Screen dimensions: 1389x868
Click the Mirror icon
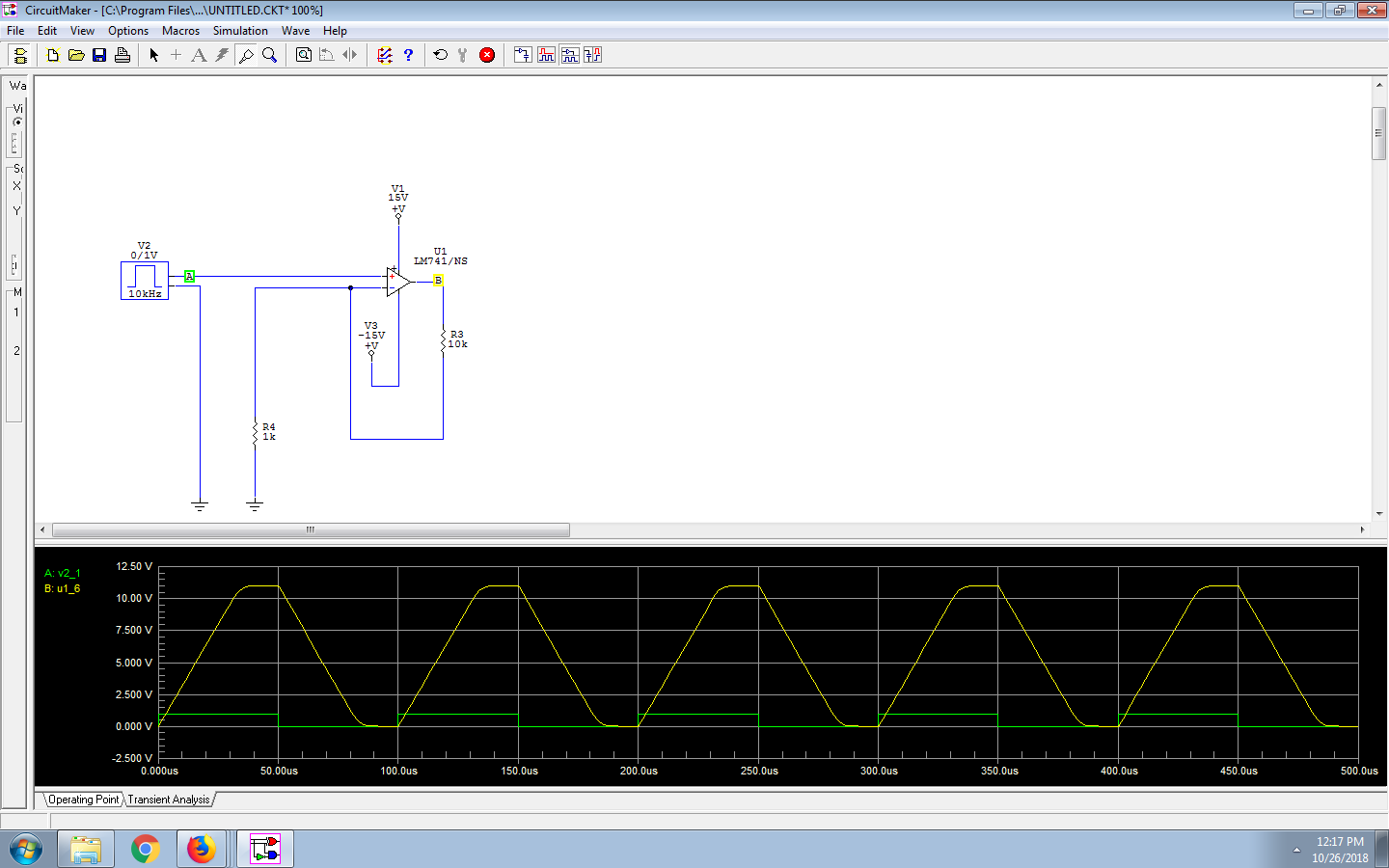[350, 55]
